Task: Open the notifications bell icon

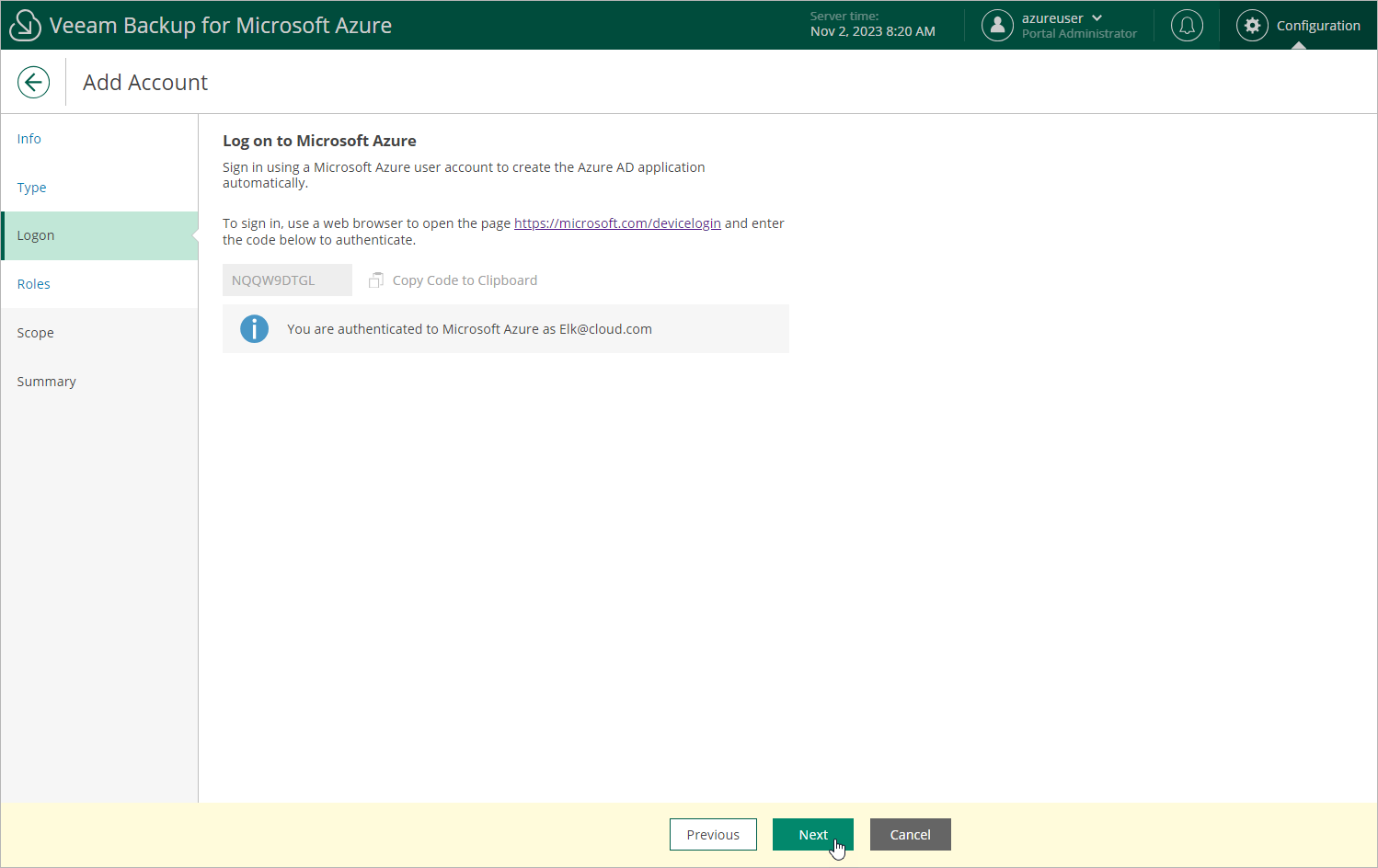Action: coord(1187,26)
